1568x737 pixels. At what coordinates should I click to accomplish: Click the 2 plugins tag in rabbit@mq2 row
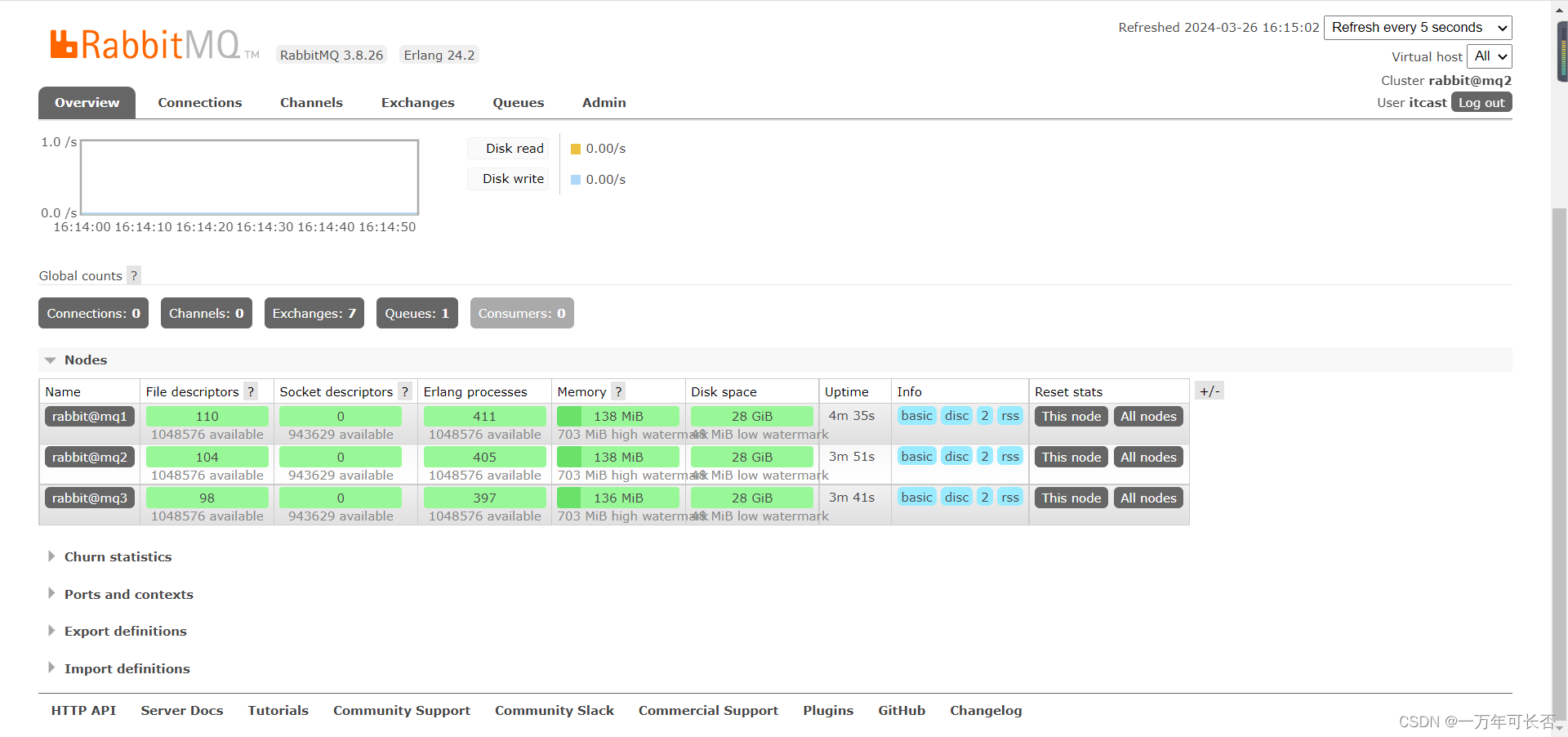(985, 456)
